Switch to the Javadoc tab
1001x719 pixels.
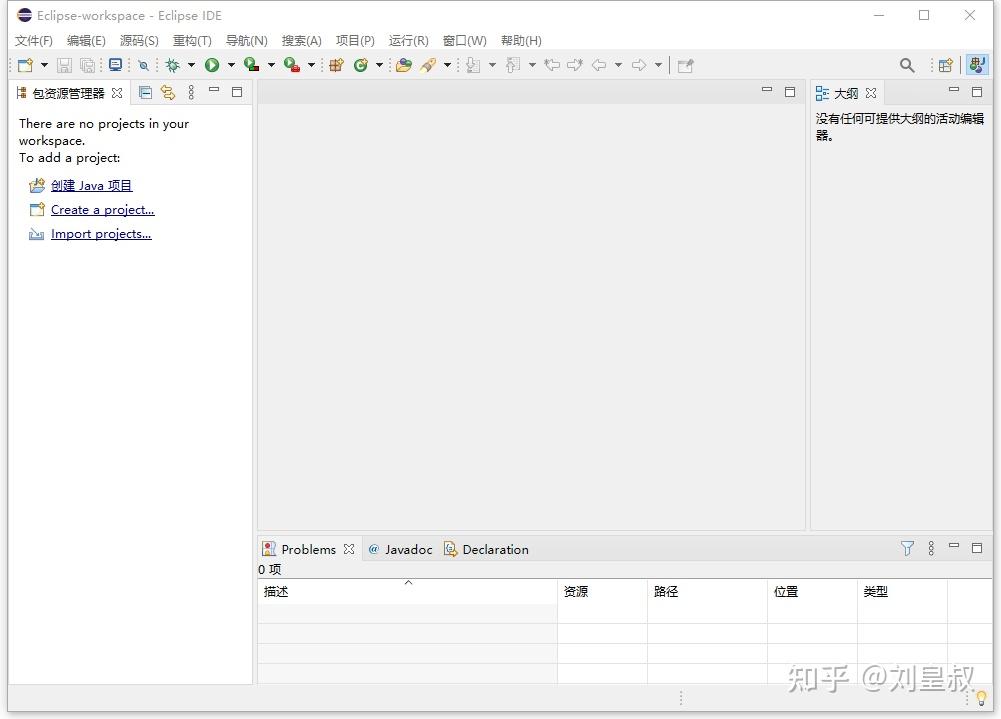point(400,549)
